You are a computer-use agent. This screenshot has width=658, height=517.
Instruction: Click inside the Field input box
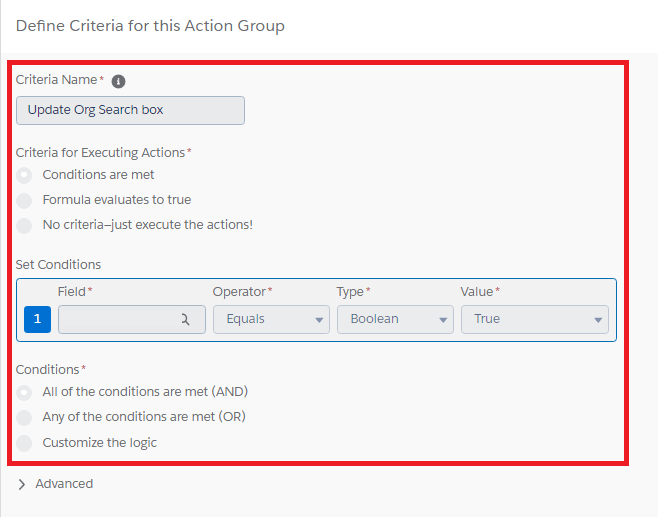(x=115, y=319)
